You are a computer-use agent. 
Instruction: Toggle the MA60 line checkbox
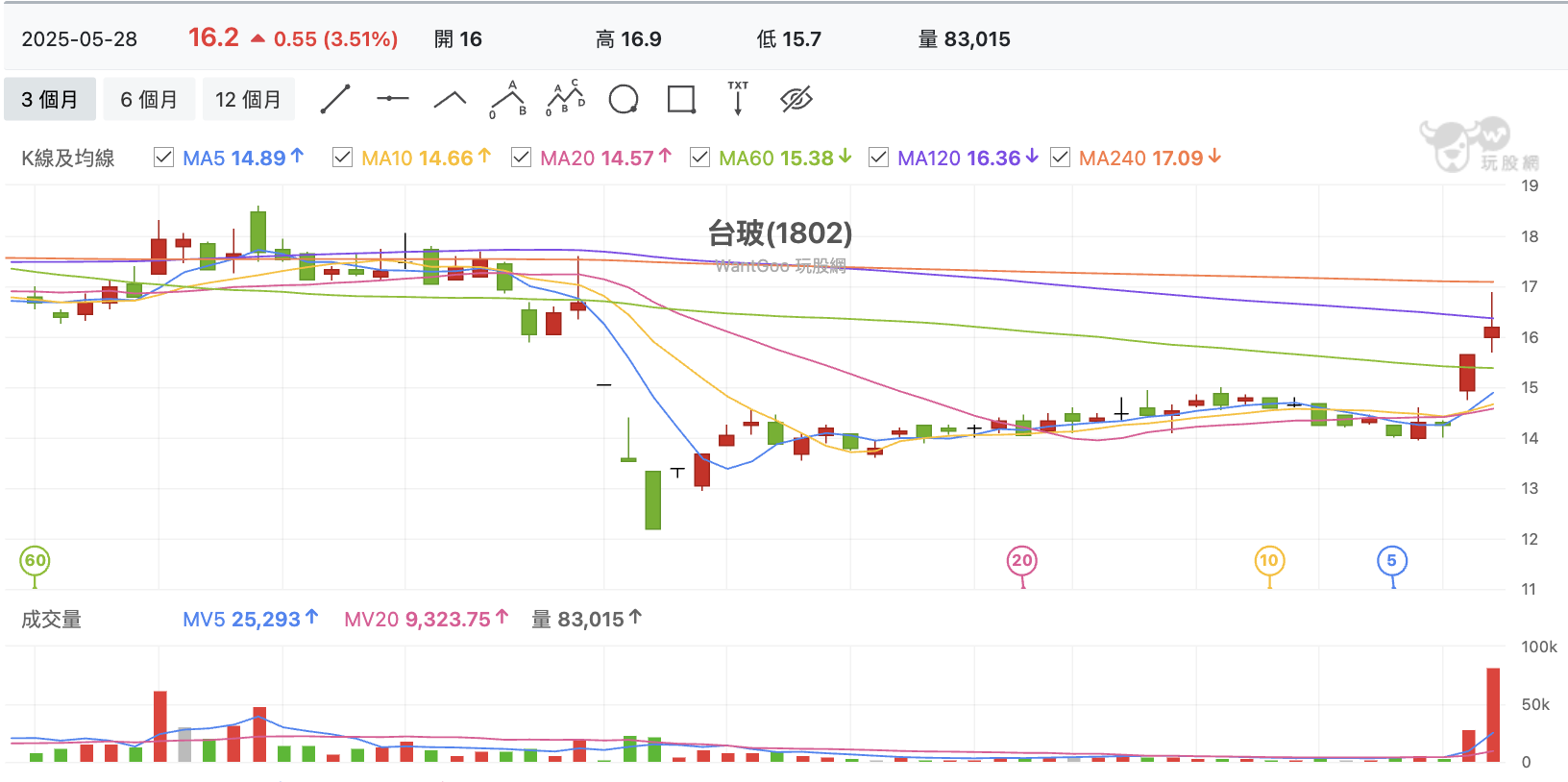[x=699, y=158]
